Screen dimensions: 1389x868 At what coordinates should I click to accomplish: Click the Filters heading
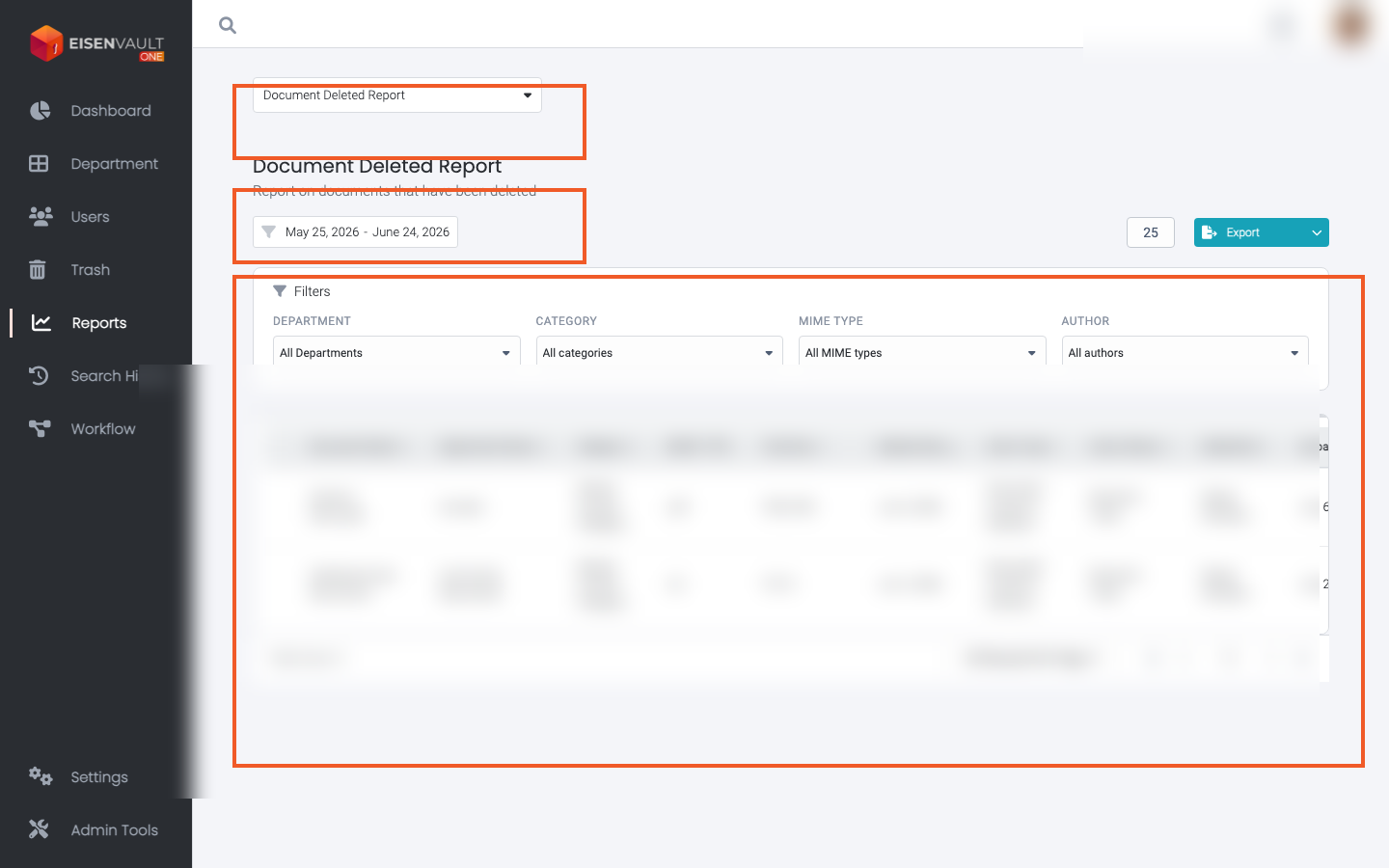coord(313,291)
